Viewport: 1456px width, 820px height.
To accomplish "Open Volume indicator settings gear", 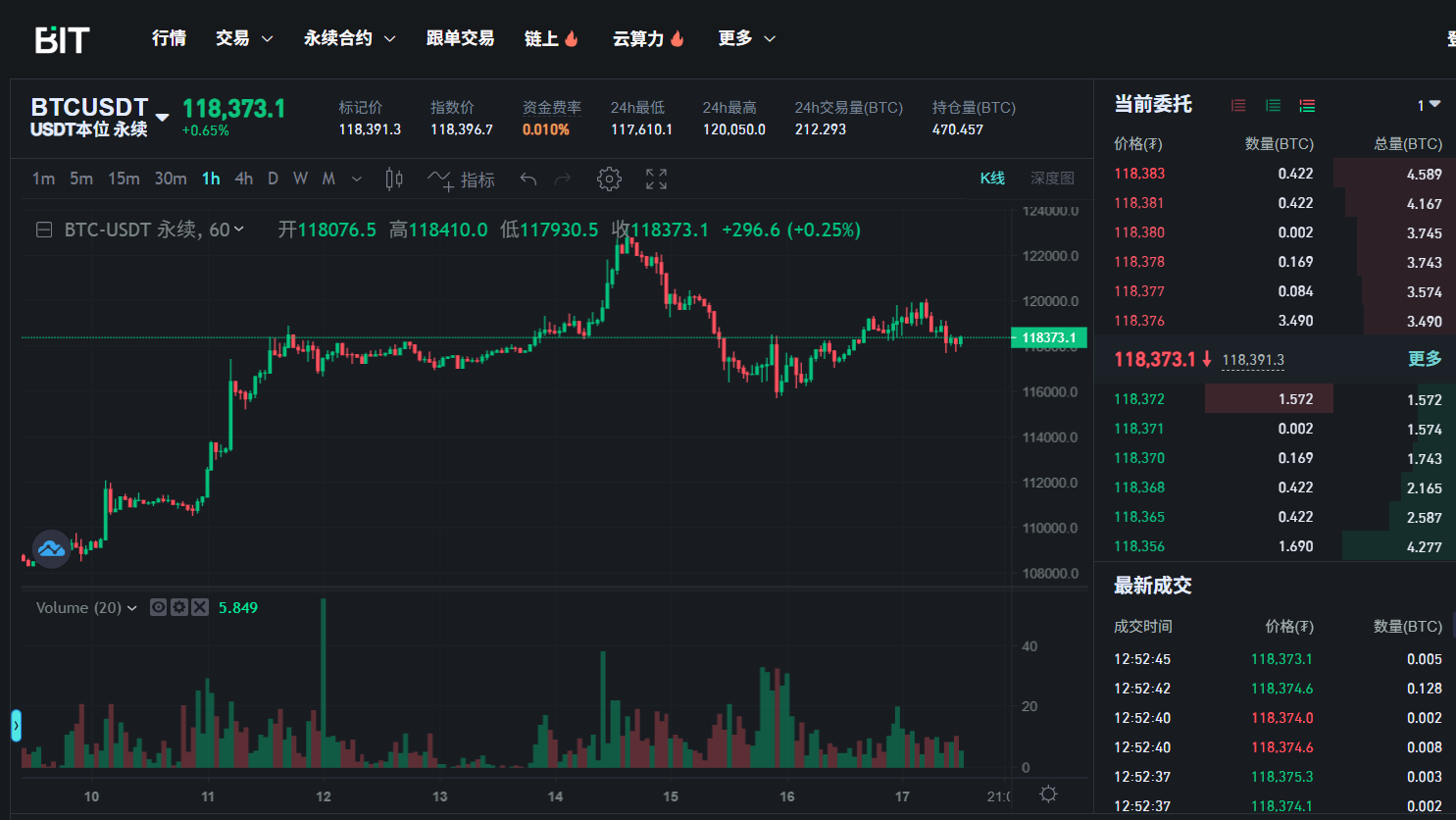I will pyautogui.click(x=178, y=607).
